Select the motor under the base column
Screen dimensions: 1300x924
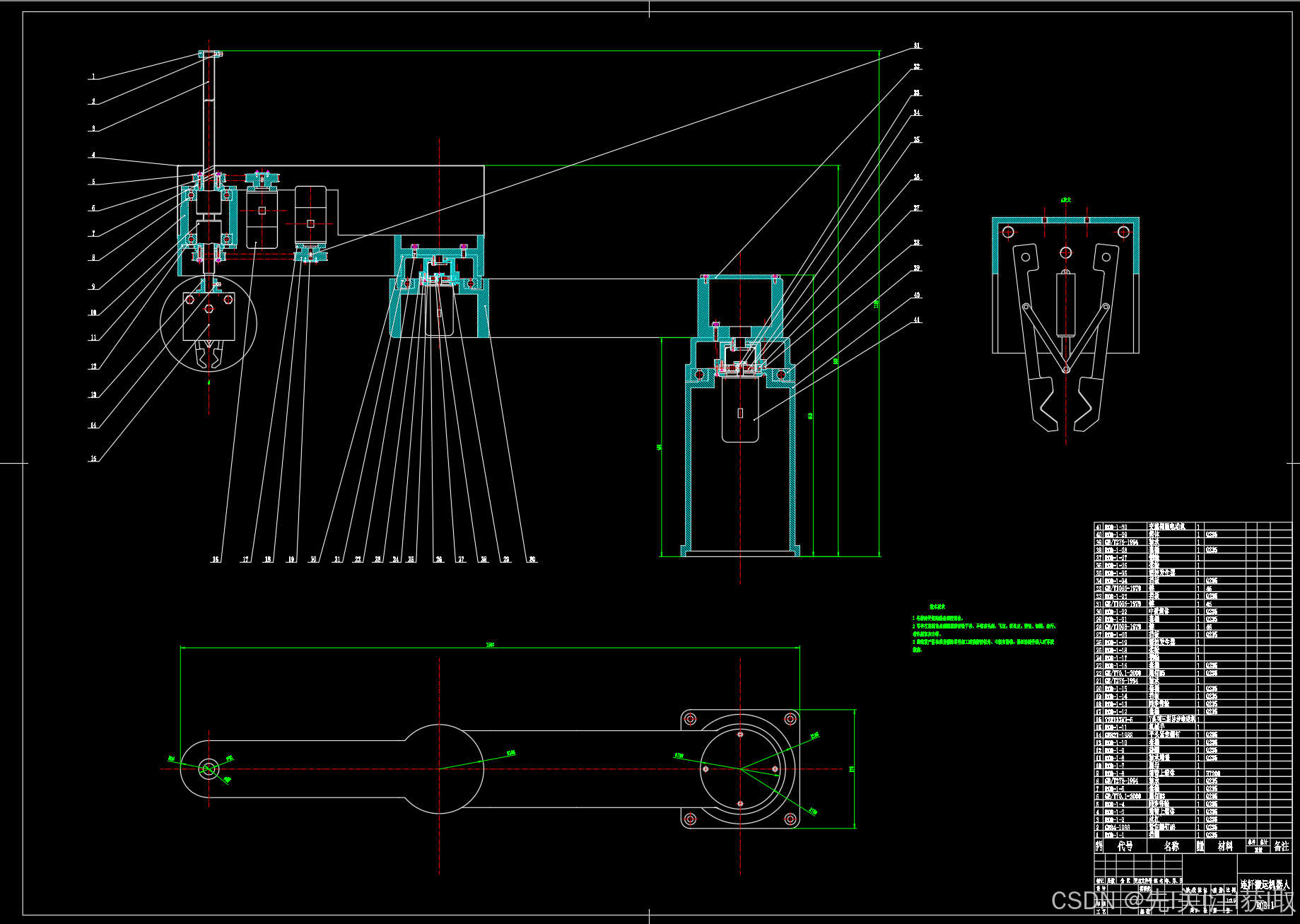point(740,410)
